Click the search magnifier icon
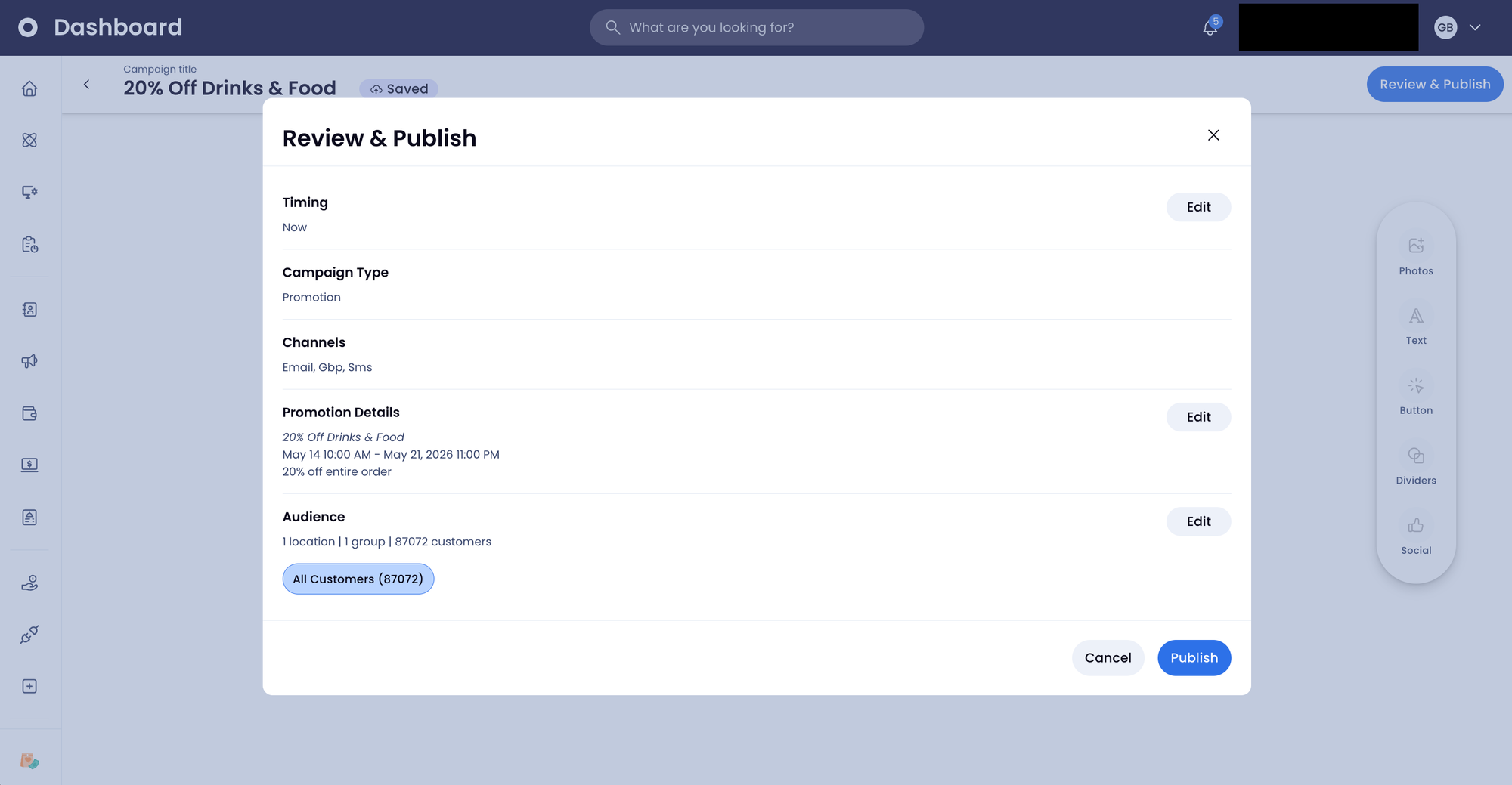 pos(613,27)
